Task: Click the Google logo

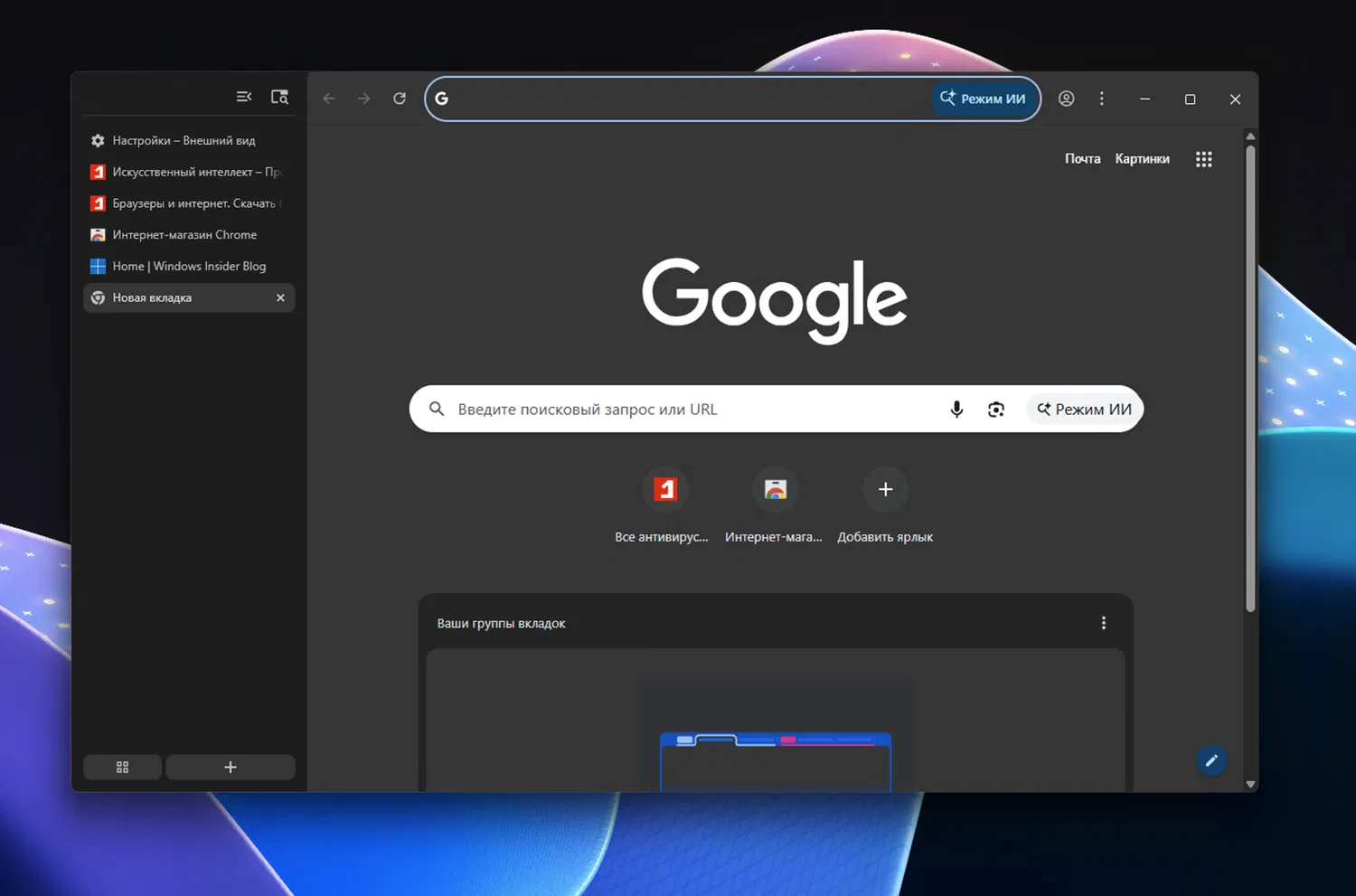Action: pos(775,299)
